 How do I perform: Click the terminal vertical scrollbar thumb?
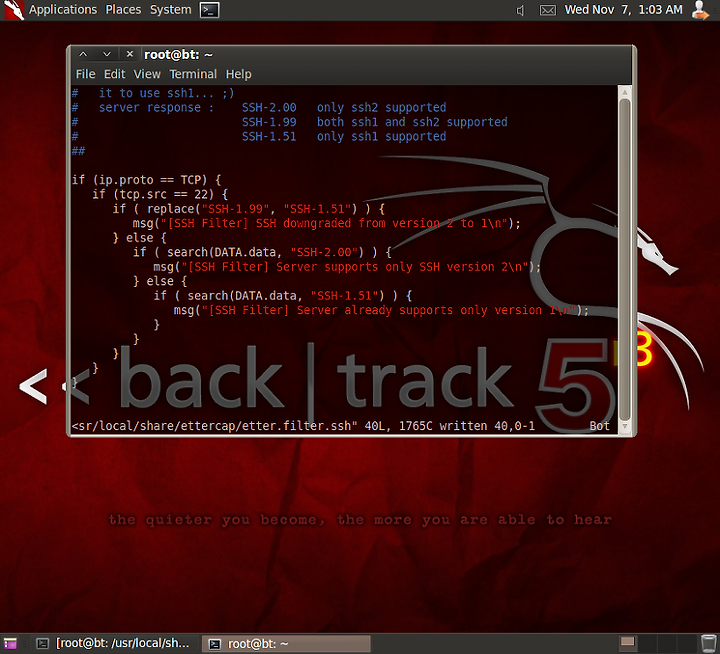(x=624, y=259)
